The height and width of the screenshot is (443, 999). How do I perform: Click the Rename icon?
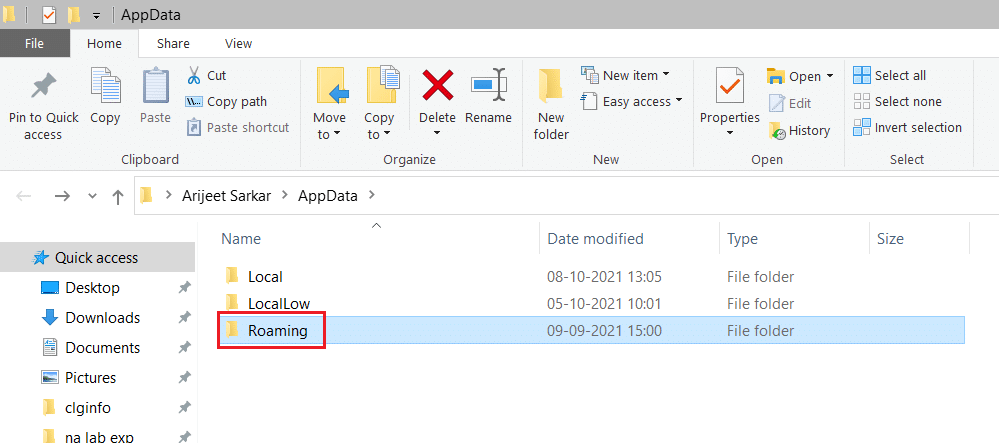488,86
